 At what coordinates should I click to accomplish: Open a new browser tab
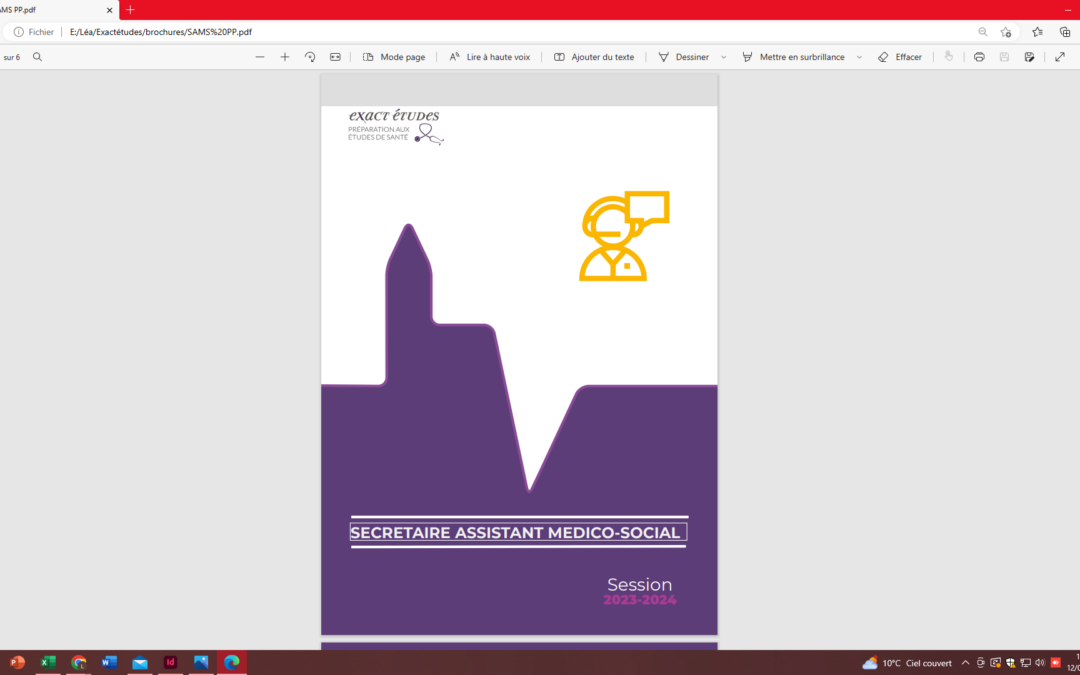click(130, 10)
